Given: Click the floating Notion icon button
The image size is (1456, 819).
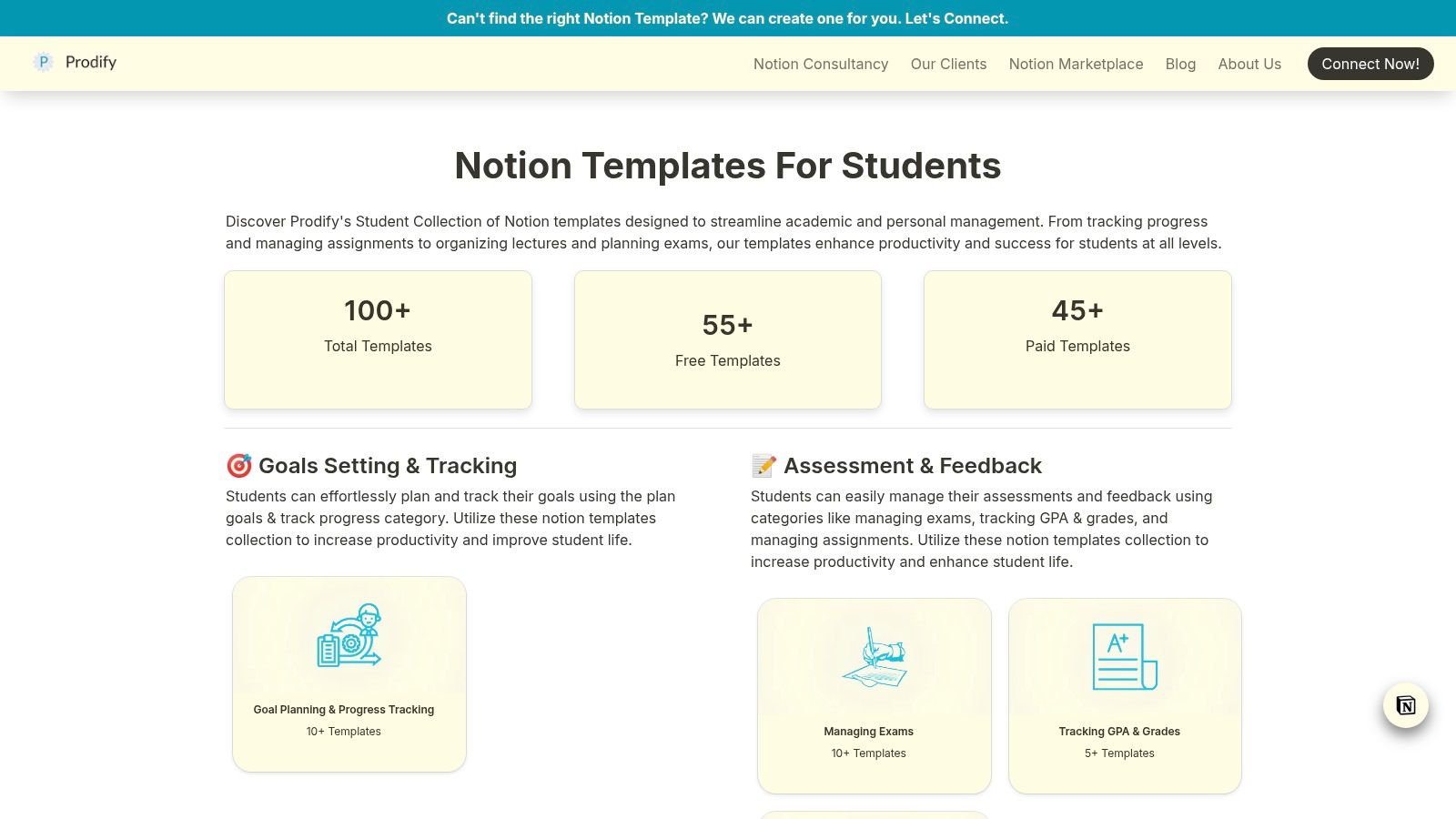Looking at the screenshot, I should tap(1405, 705).
